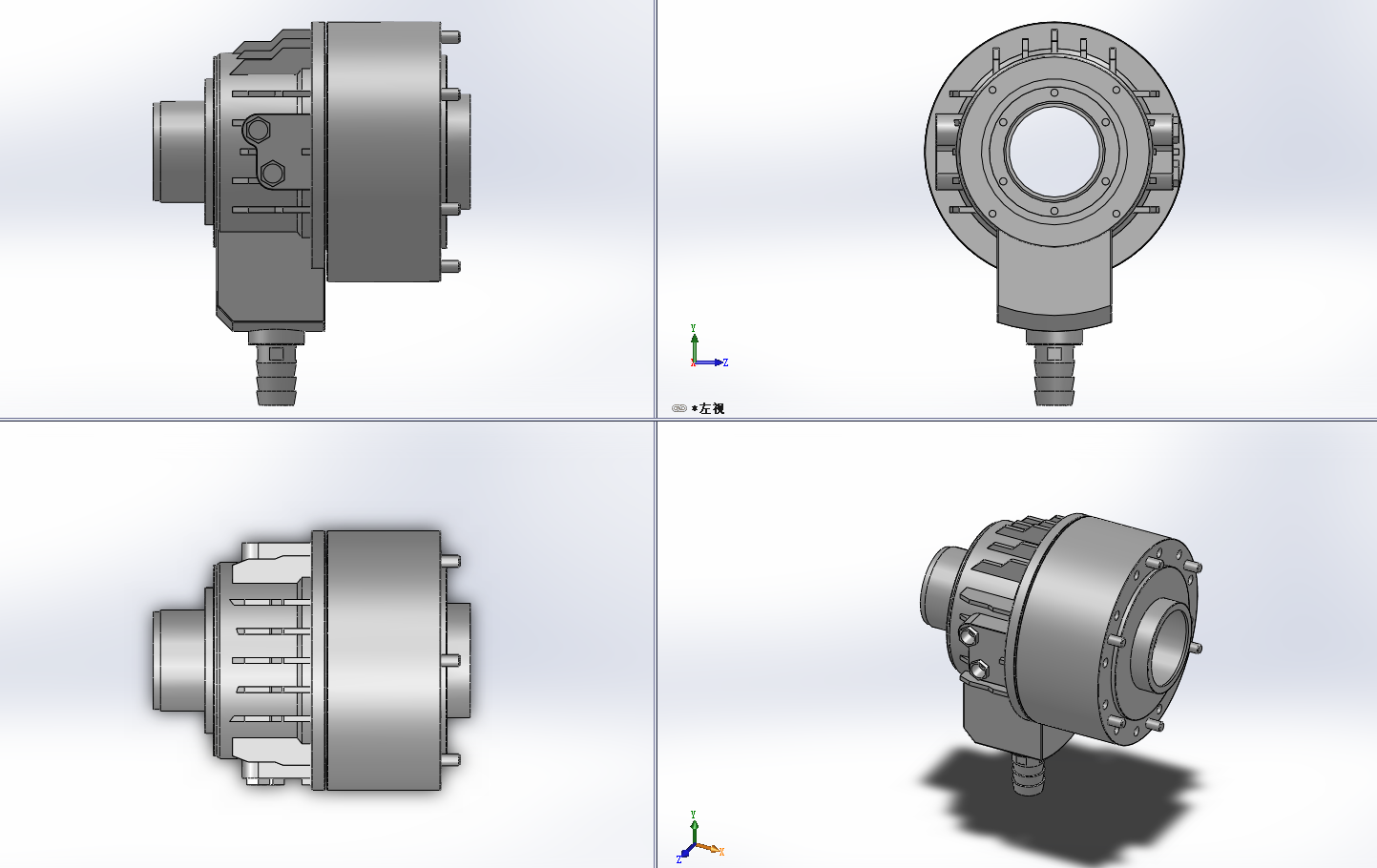This screenshot has width=1377, height=868.
Task: Select the upper hex bolt in the front view
Action: (x=259, y=130)
